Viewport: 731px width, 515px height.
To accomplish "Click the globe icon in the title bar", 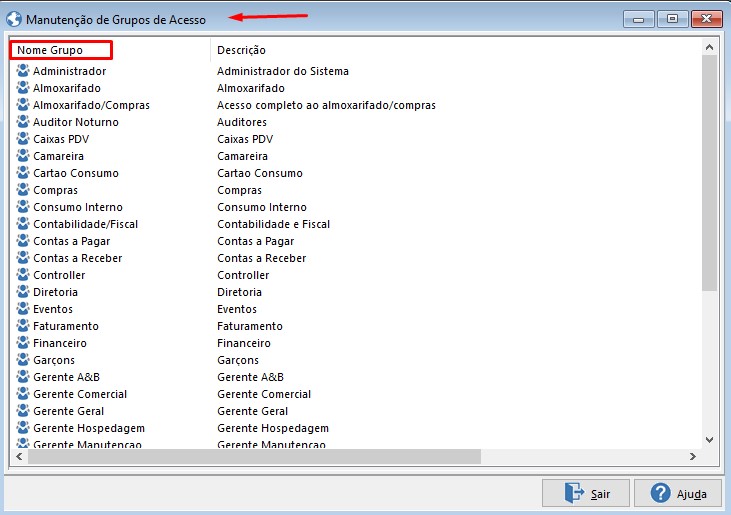I will click(x=14, y=19).
